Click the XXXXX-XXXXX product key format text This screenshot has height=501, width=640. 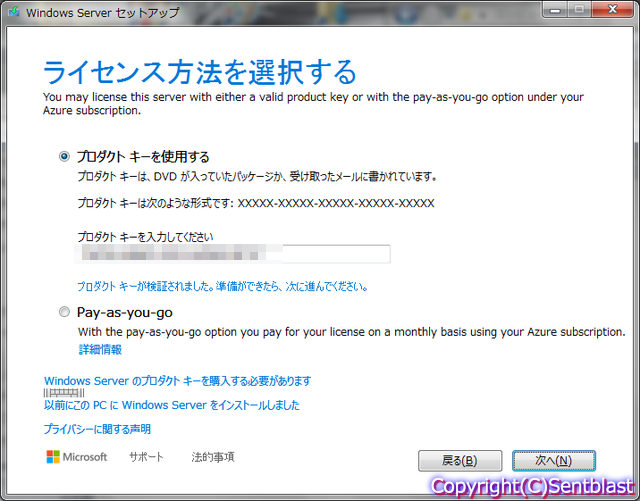pos(336,203)
